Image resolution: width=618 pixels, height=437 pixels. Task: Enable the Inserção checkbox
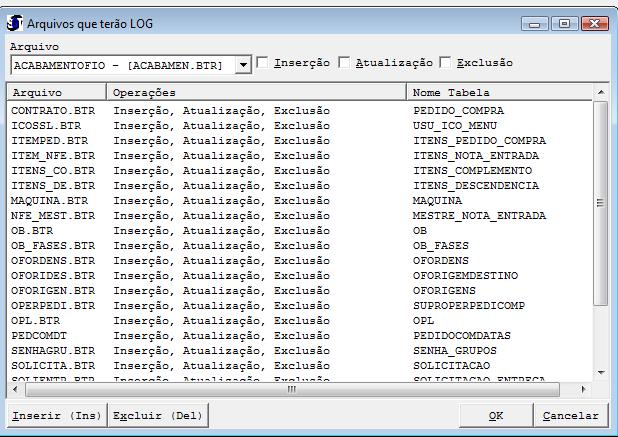(263, 63)
